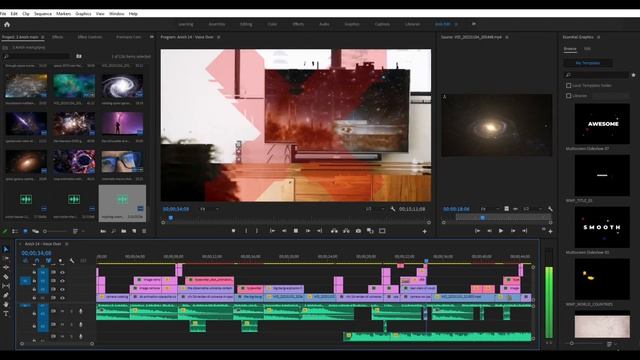Screen dimensions: 640x360
Task: Open the Edit menu
Action: (x=14, y=13)
